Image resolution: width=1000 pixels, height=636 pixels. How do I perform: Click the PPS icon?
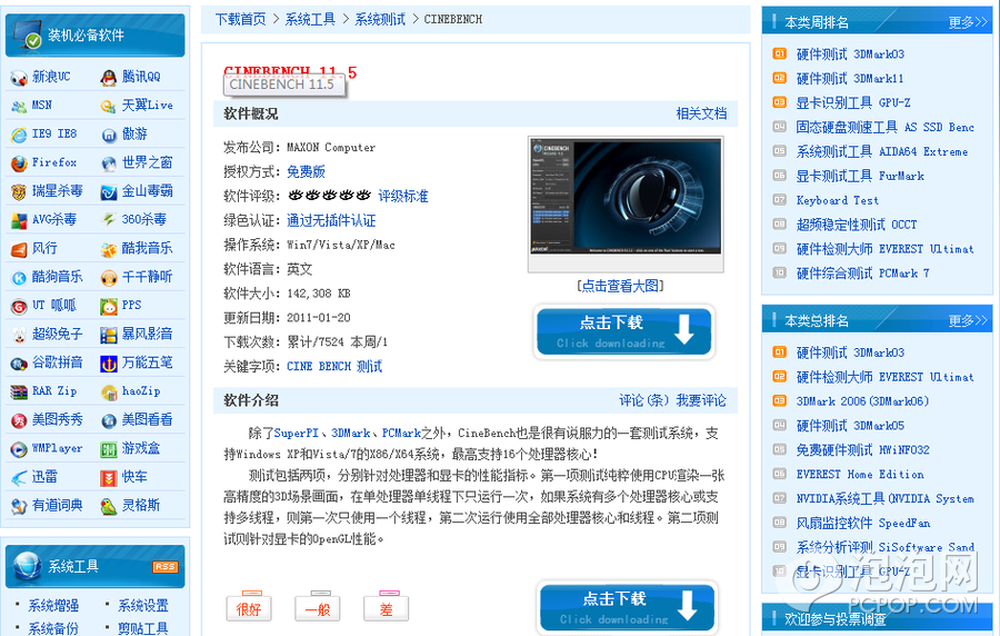[x=109, y=306]
